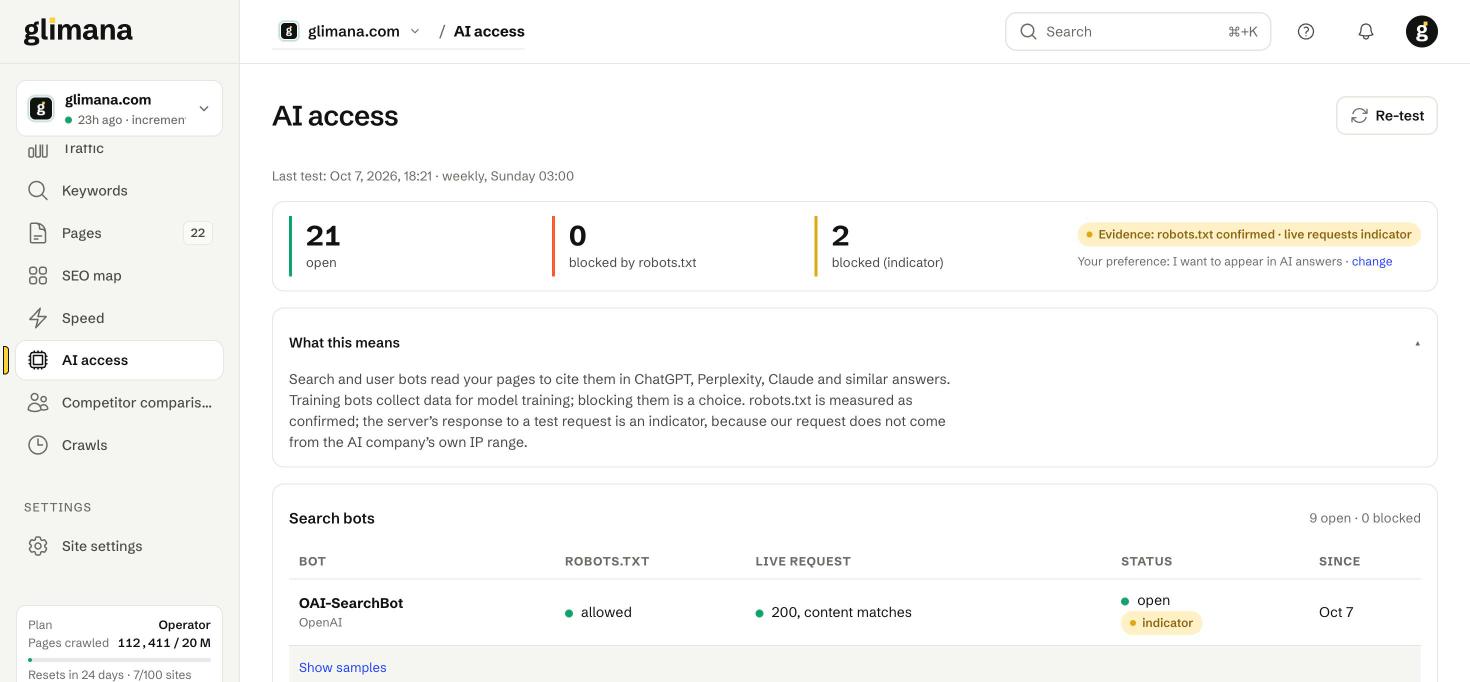
Task: Click the Pages count badge 22
Action: point(198,233)
